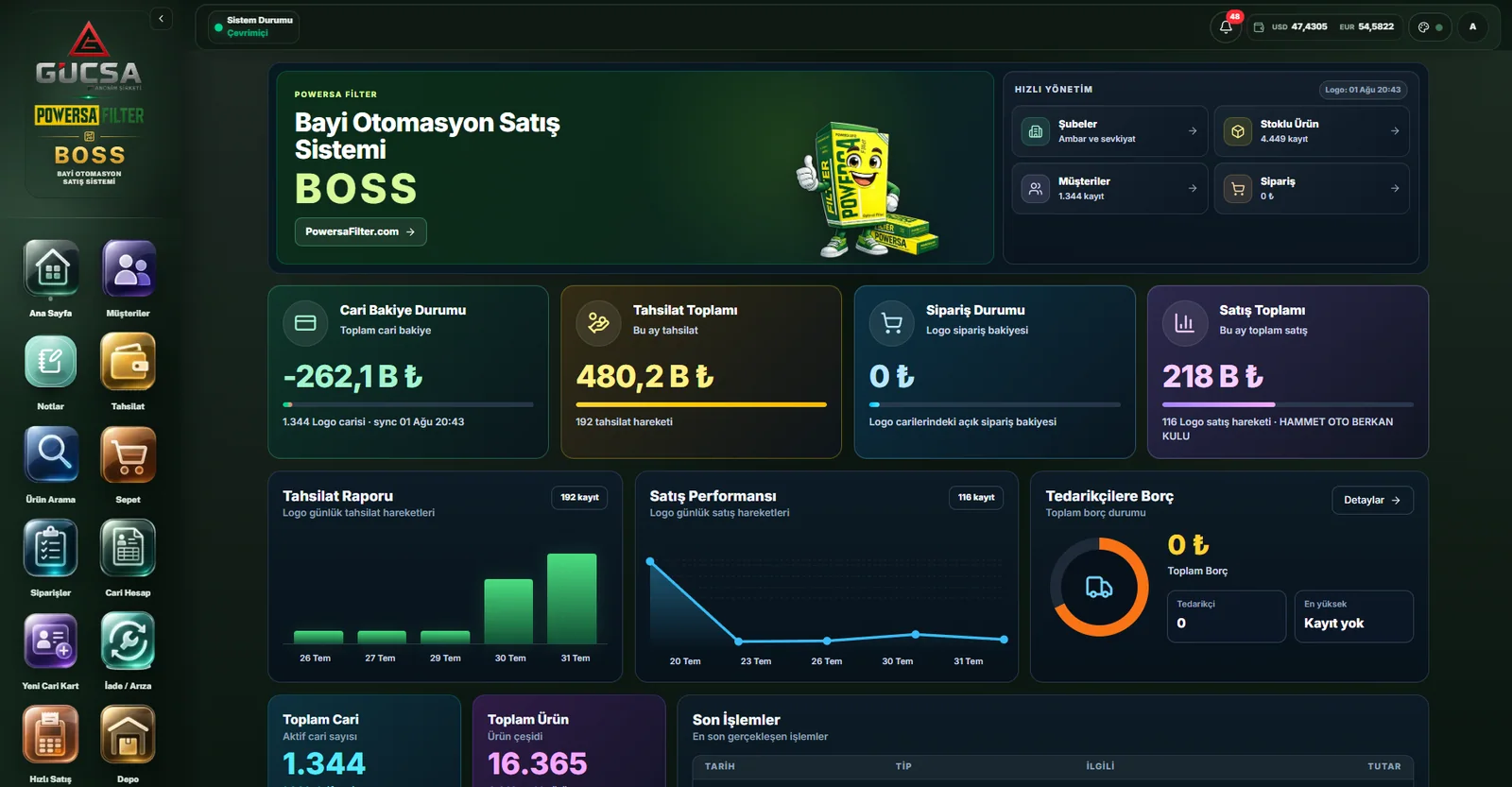Click the Tahsilat Toplamı card icon

(598, 323)
